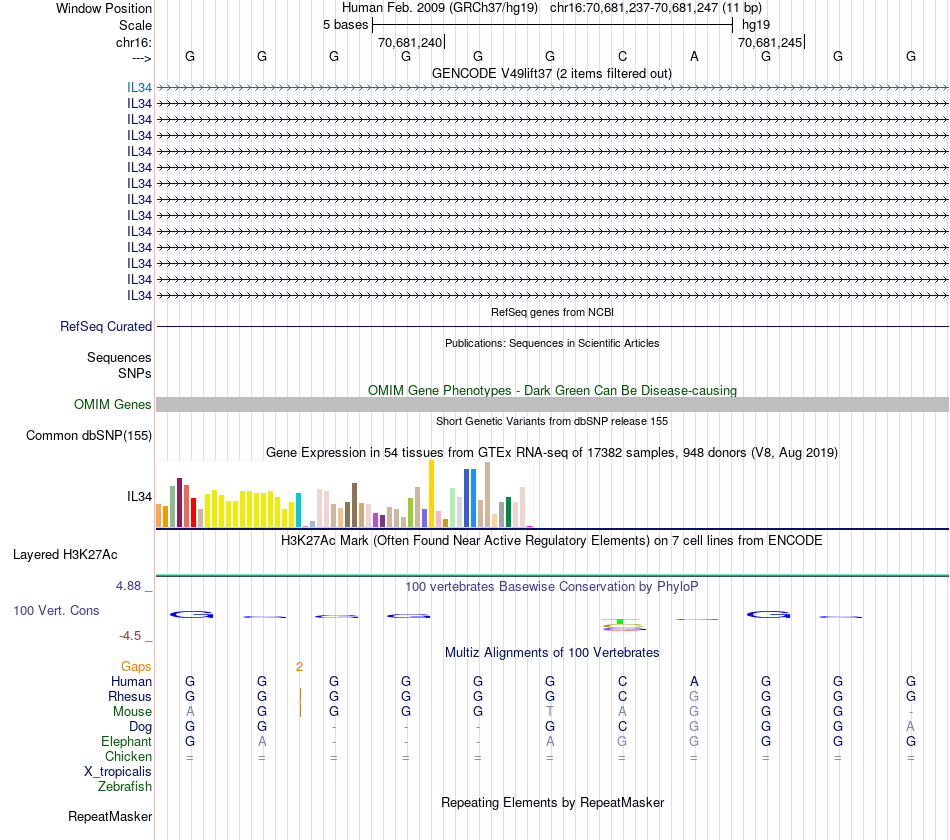
Task: Select the X_tropicalis species row label
Action: pyautogui.click(x=118, y=772)
